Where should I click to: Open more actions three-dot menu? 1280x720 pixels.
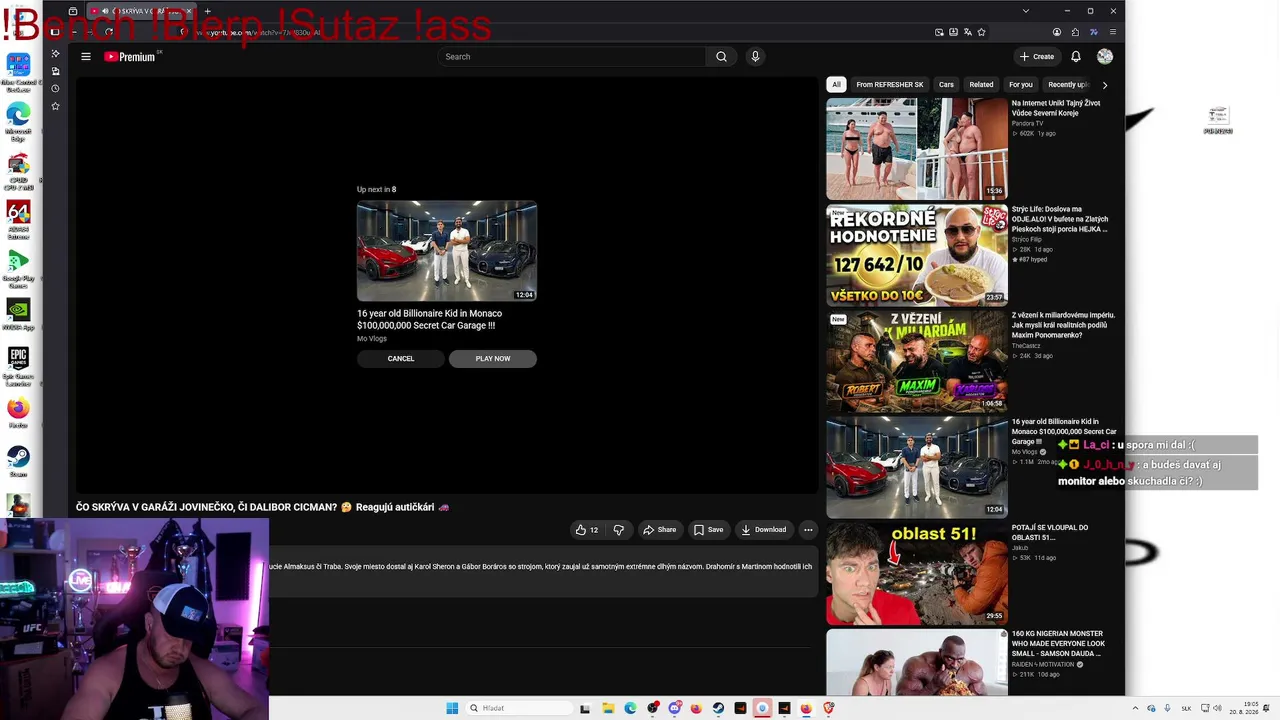point(808,530)
